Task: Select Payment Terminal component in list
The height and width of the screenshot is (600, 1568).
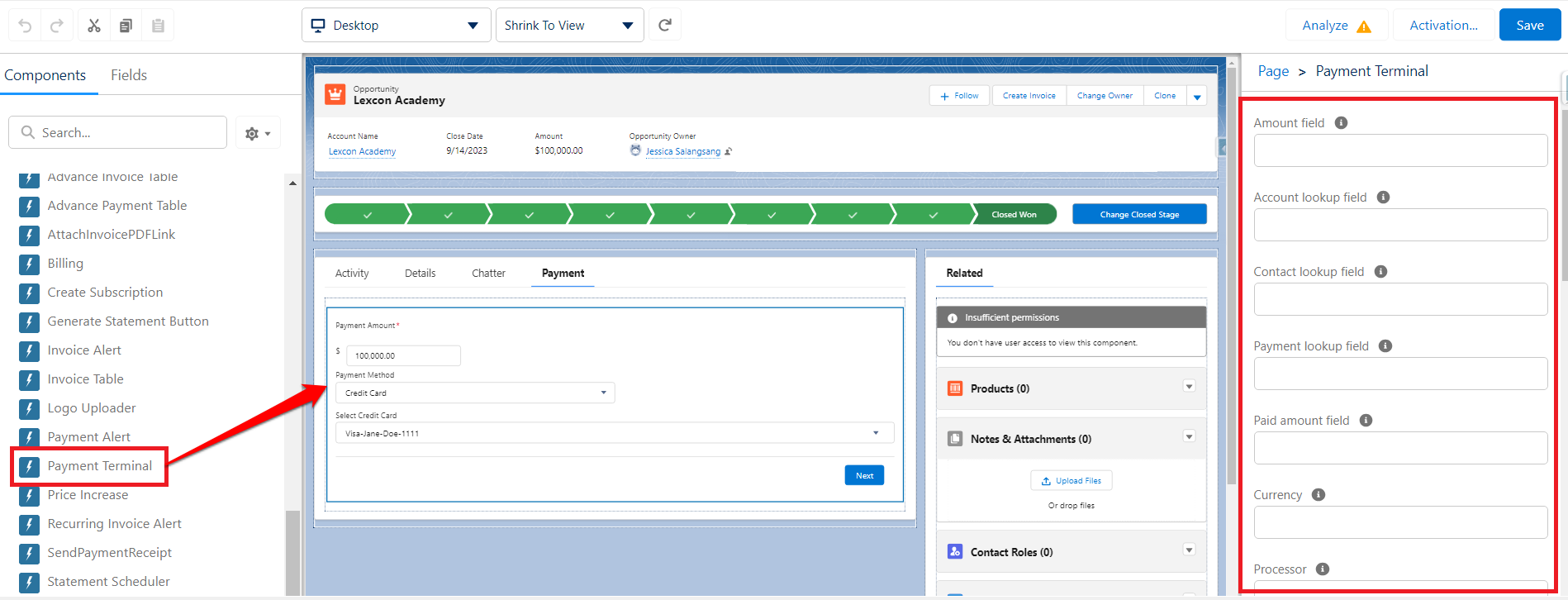Action: [x=99, y=466]
